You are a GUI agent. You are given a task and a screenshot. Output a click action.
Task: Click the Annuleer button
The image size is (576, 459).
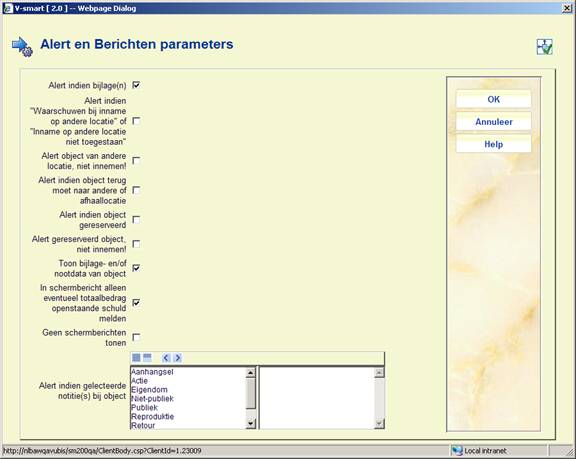coord(493,122)
